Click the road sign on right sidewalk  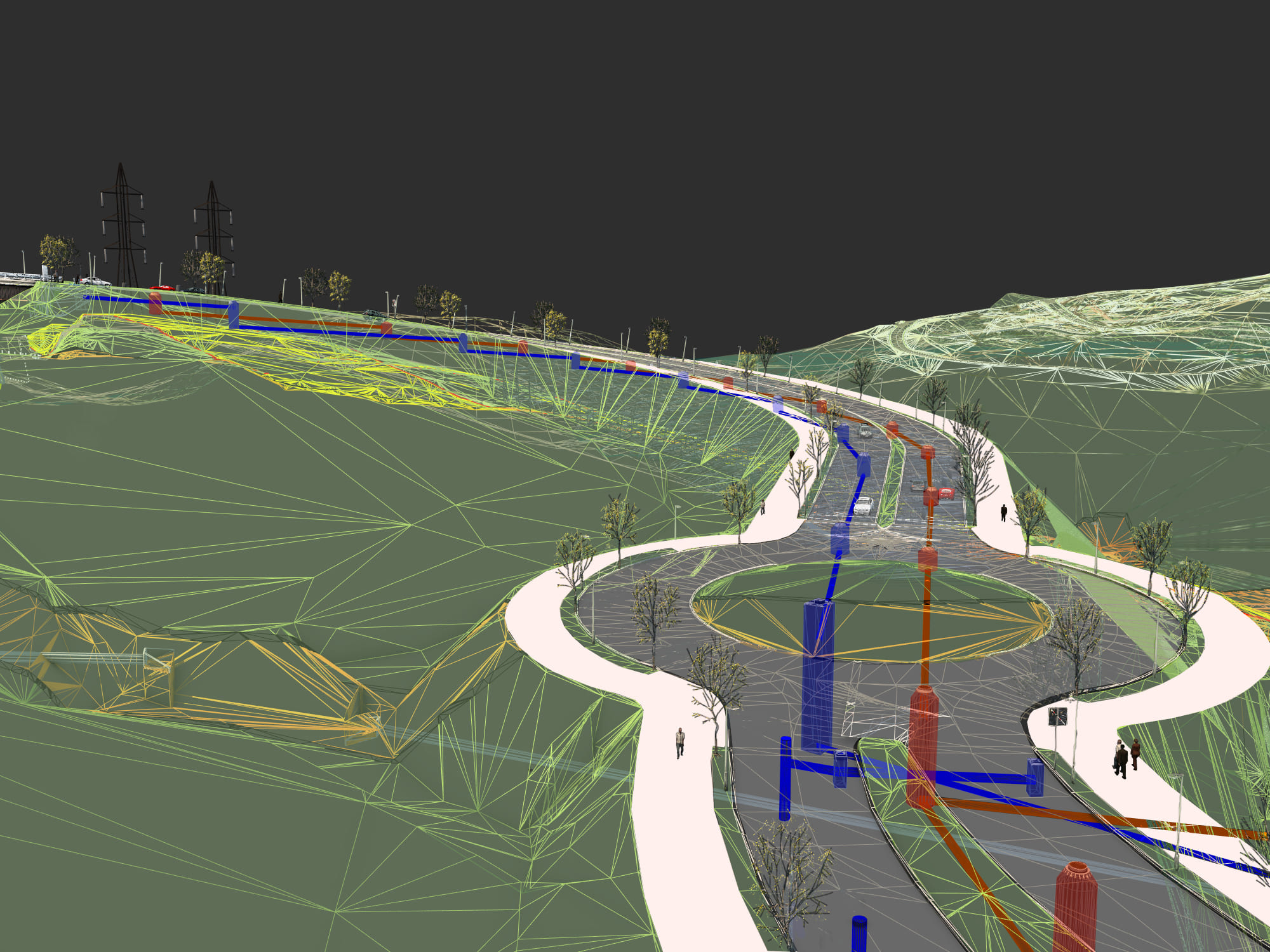click(x=1057, y=717)
